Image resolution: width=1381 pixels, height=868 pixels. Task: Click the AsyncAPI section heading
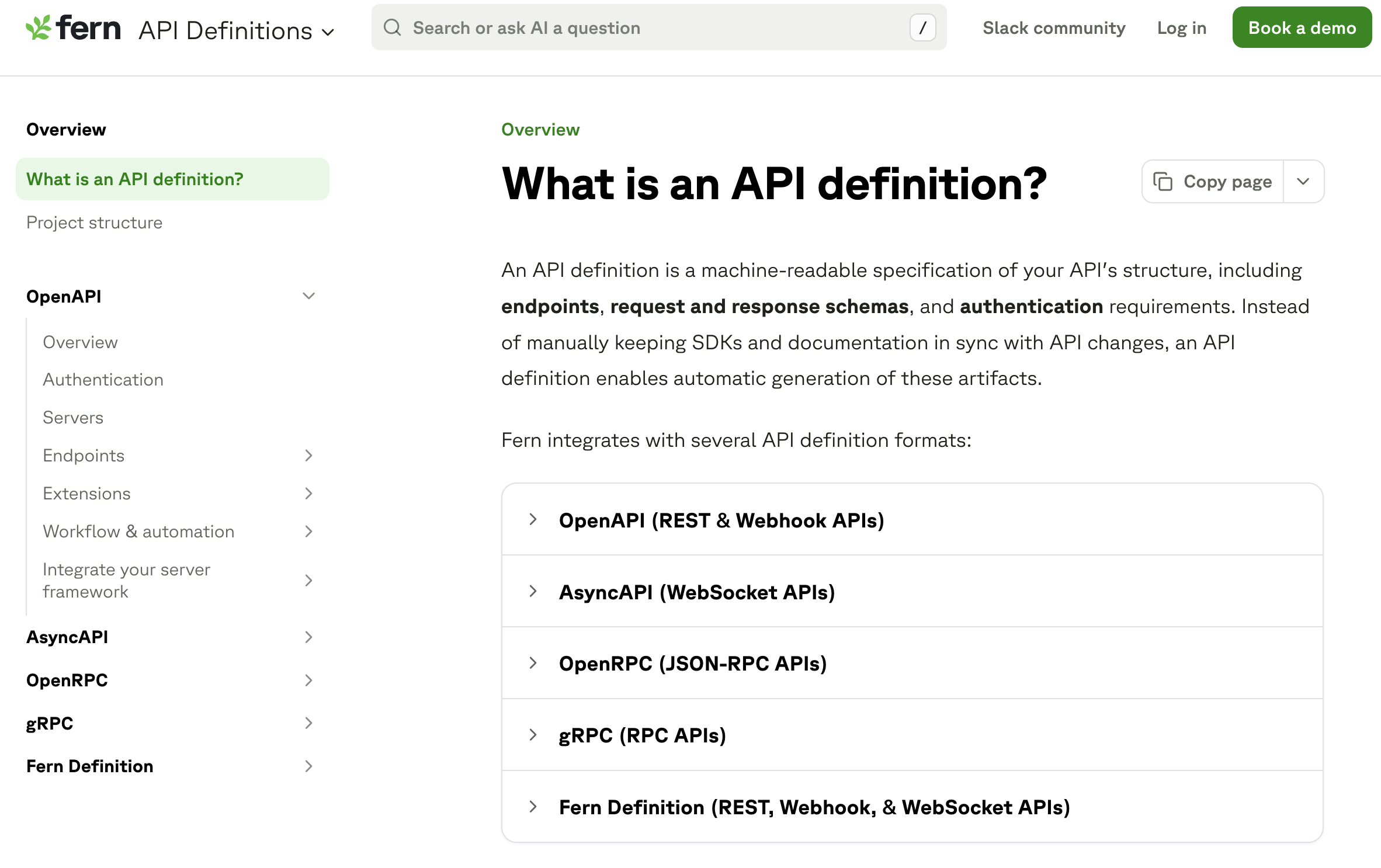[x=67, y=637]
